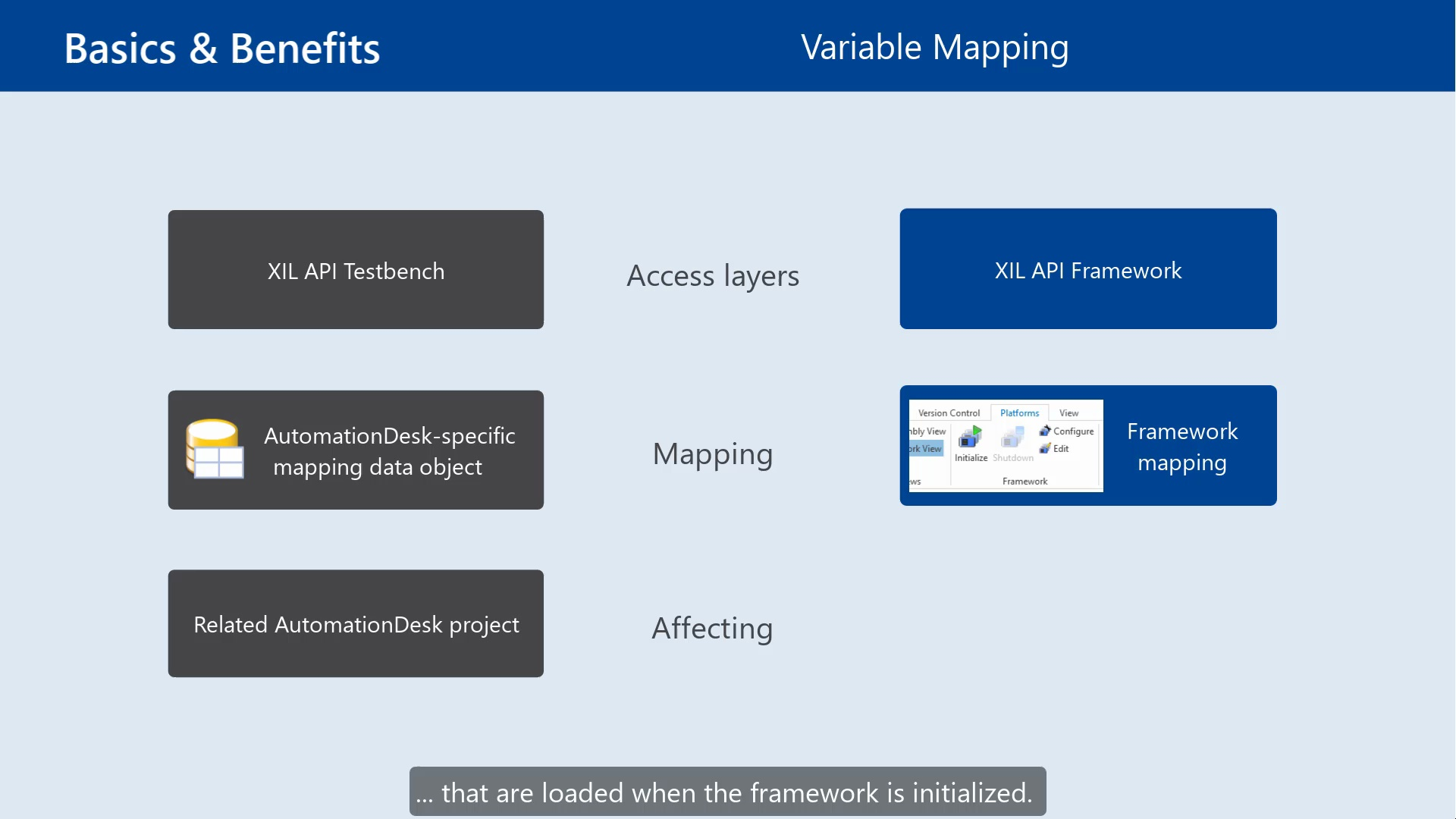The height and width of the screenshot is (819, 1456).
Task: Click the Initialize framework icon
Action: pos(970,437)
